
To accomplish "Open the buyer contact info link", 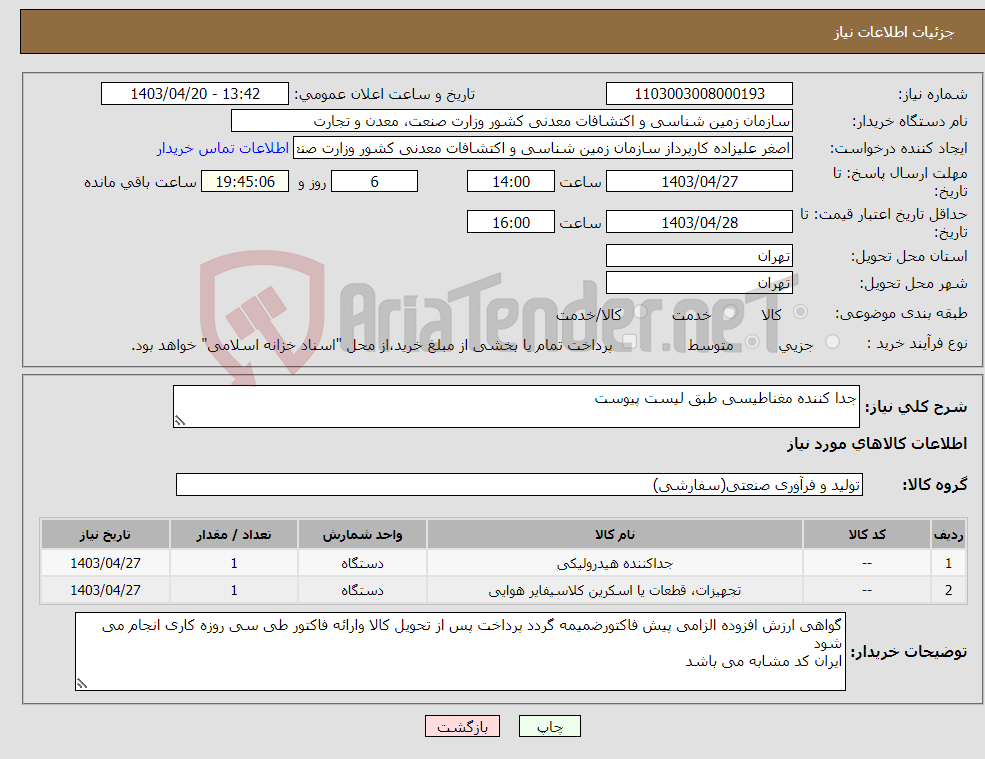I will 223,148.
